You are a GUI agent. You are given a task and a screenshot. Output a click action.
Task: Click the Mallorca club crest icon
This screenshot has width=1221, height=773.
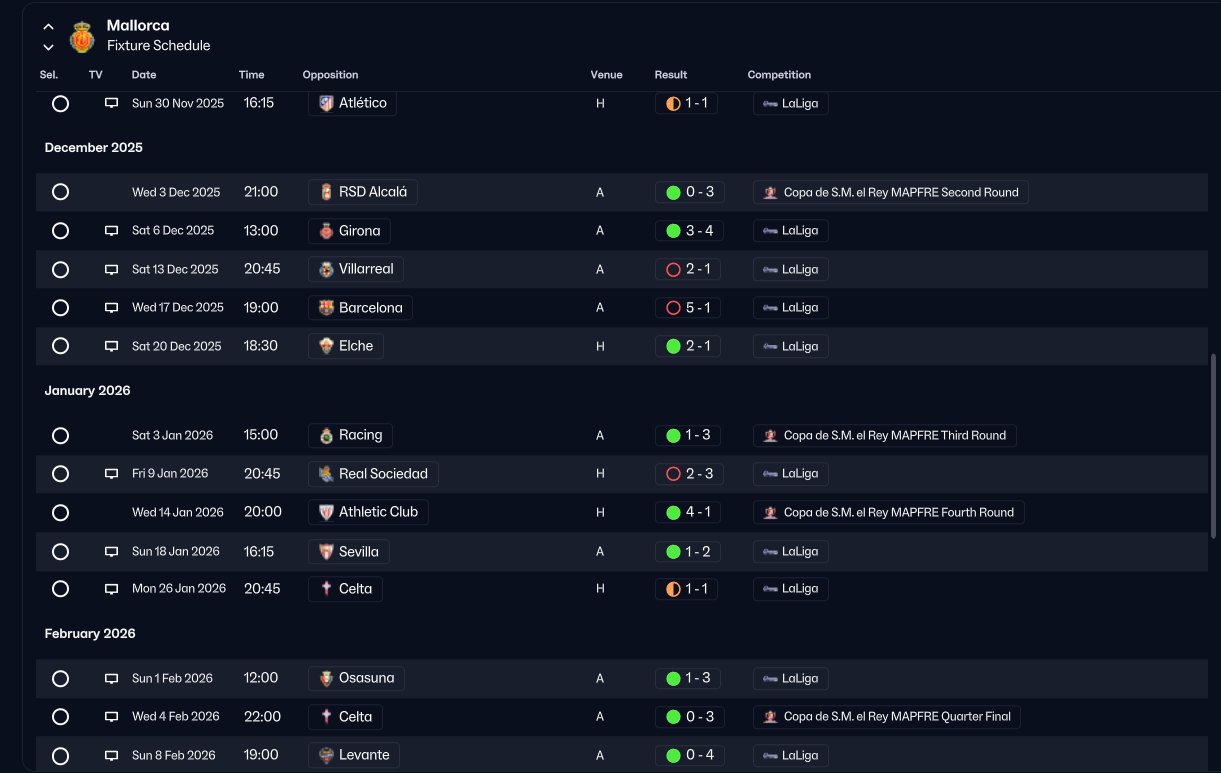tap(82, 37)
